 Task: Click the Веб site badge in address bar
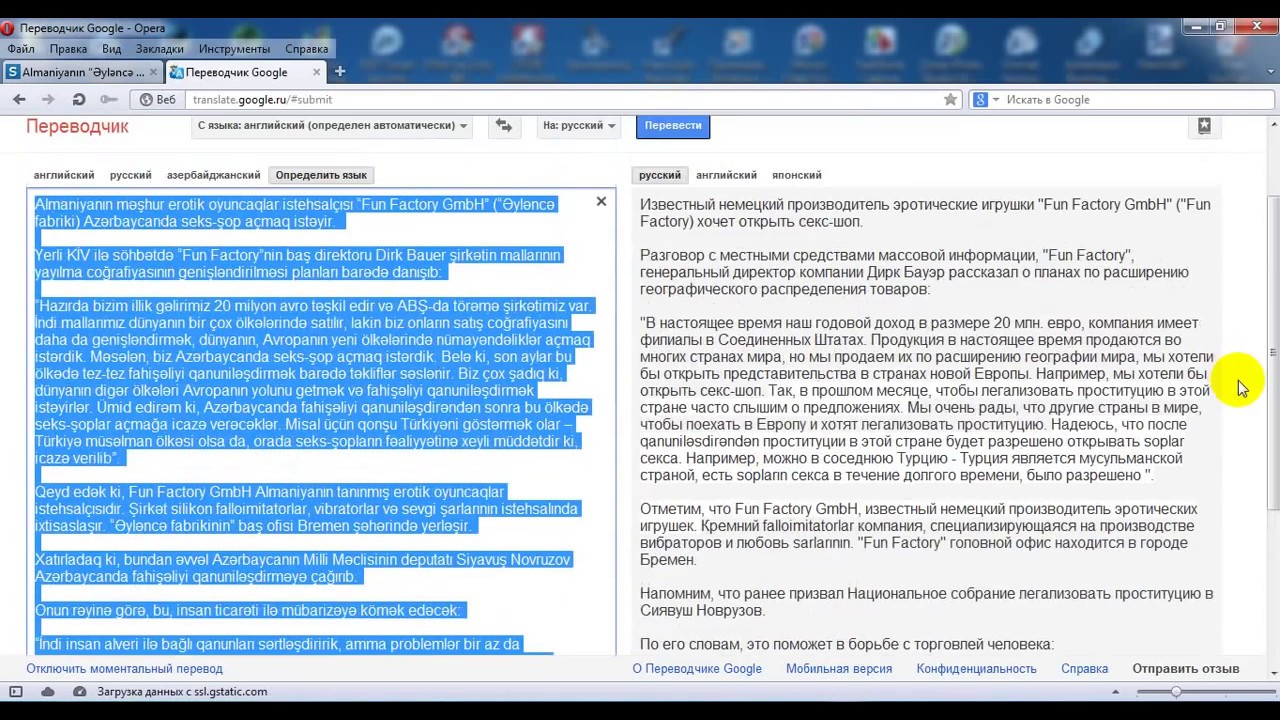(x=158, y=99)
